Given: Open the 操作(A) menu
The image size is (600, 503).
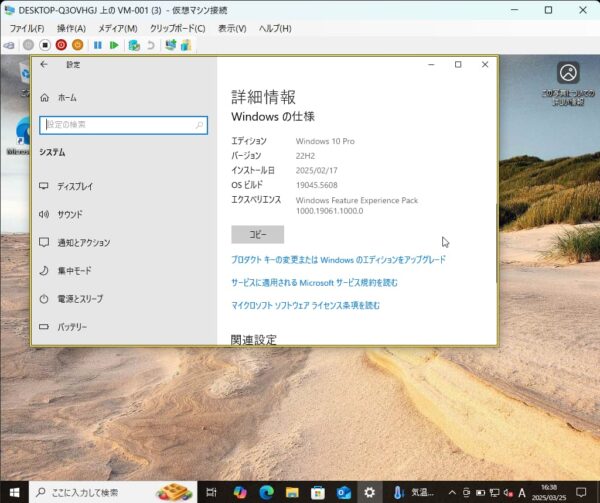Looking at the screenshot, I should click(x=71, y=29).
